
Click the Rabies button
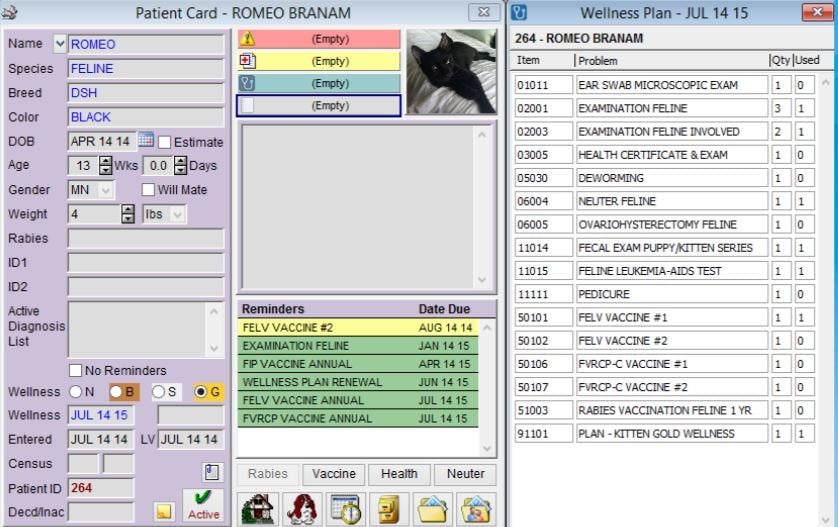point(268,474)
